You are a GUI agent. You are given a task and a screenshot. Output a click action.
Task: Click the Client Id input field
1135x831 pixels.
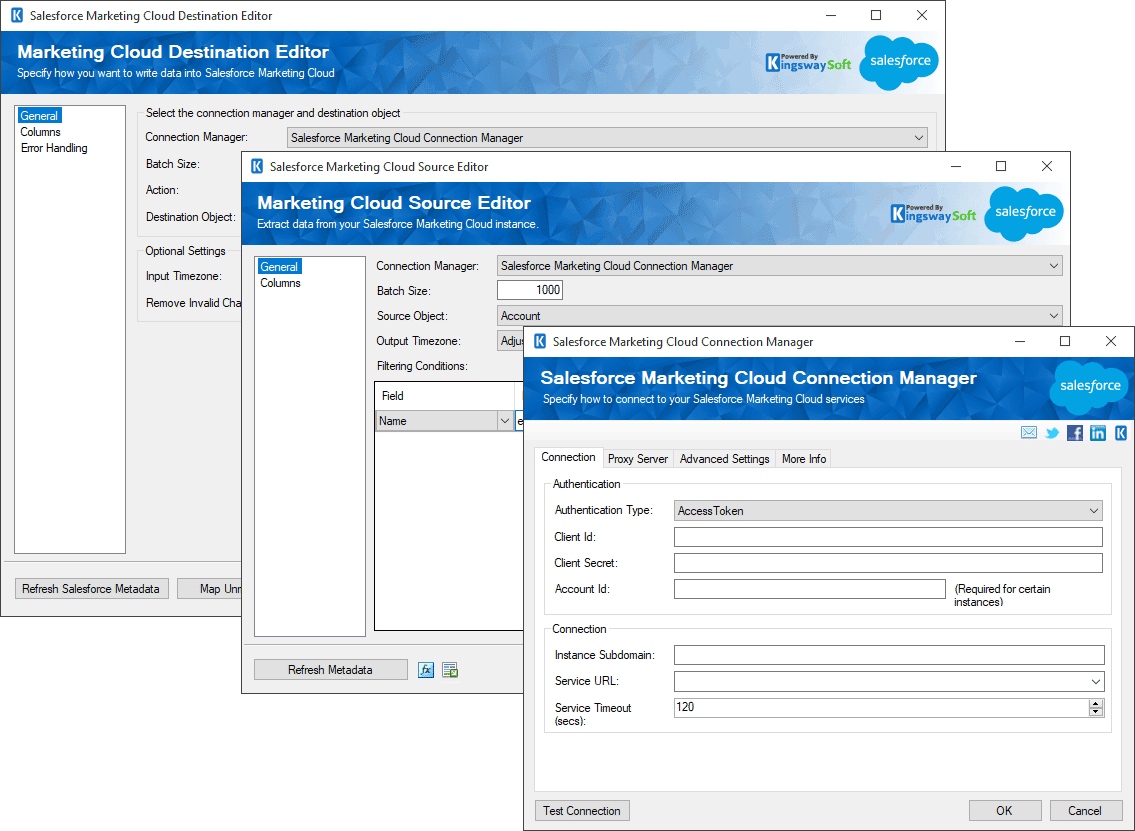click(888, 537)
